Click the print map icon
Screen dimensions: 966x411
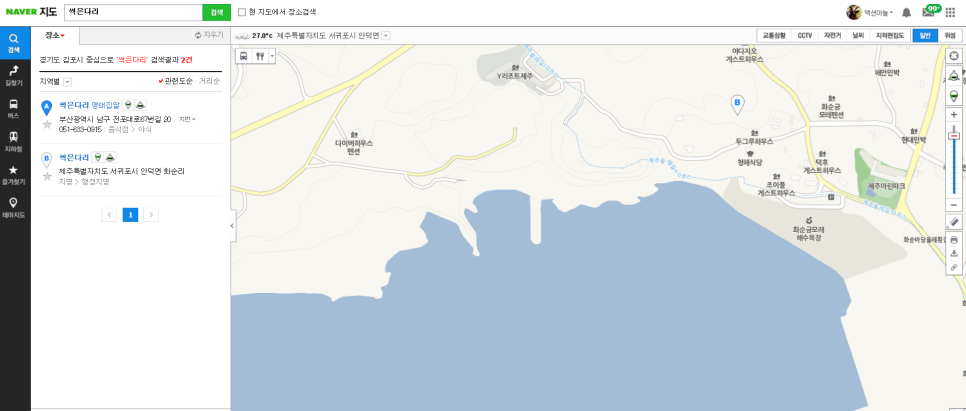pos(954,239)
